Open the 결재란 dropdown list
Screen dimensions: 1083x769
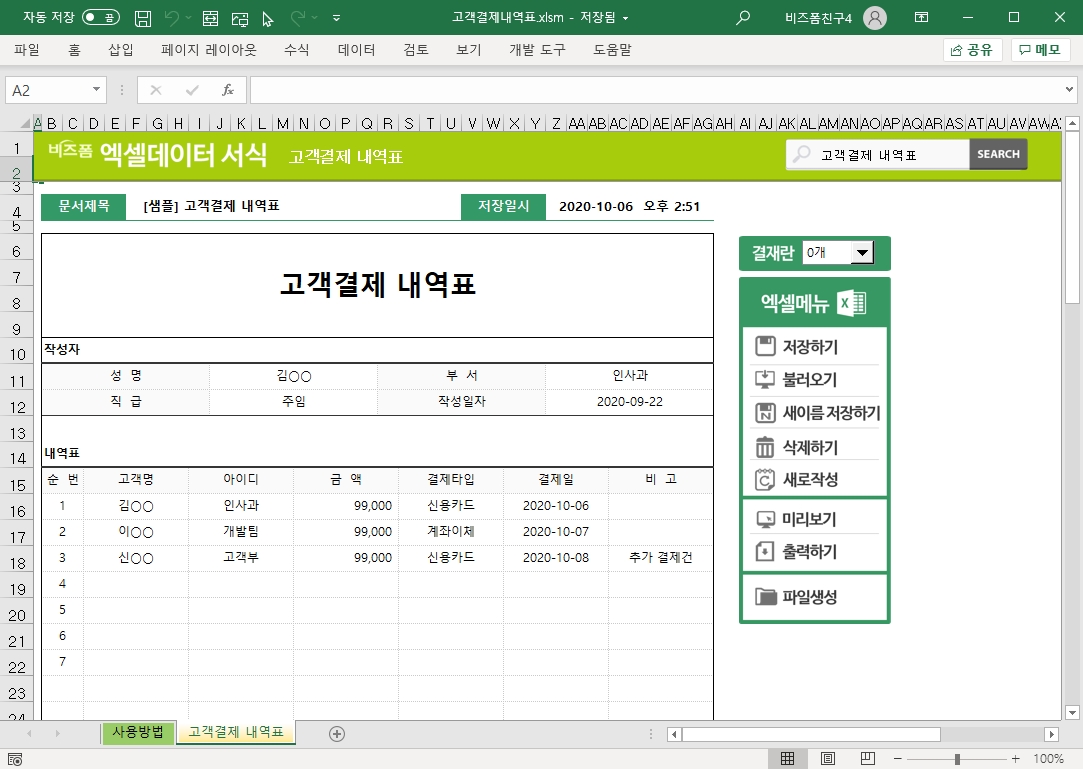[x=862, y=254]
